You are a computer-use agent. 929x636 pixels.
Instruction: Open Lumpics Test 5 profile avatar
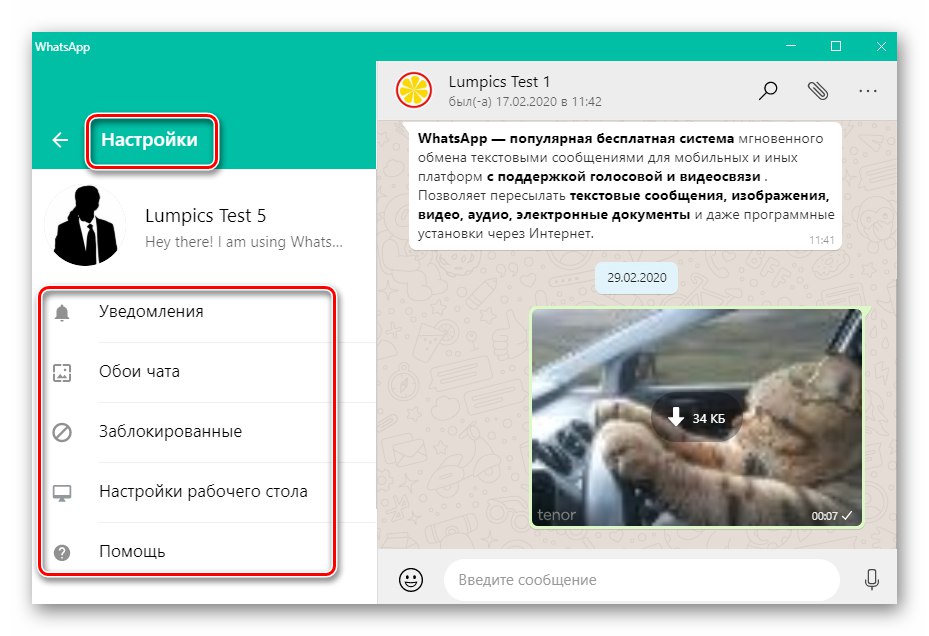pos(86,223)
